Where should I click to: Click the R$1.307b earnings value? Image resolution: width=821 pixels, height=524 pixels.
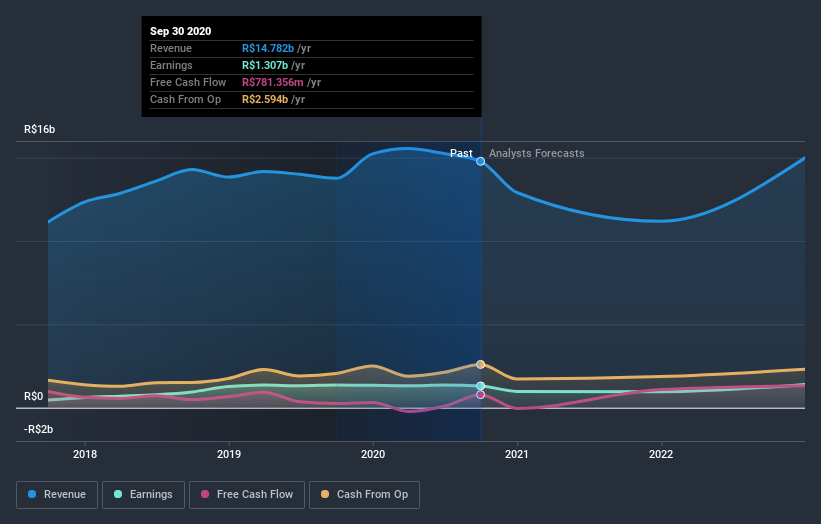265,65
